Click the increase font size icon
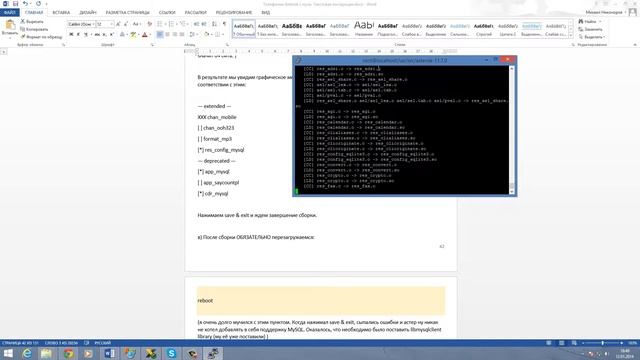The width and height of the screenshot is (640, 360). click(x=118, y=24)
